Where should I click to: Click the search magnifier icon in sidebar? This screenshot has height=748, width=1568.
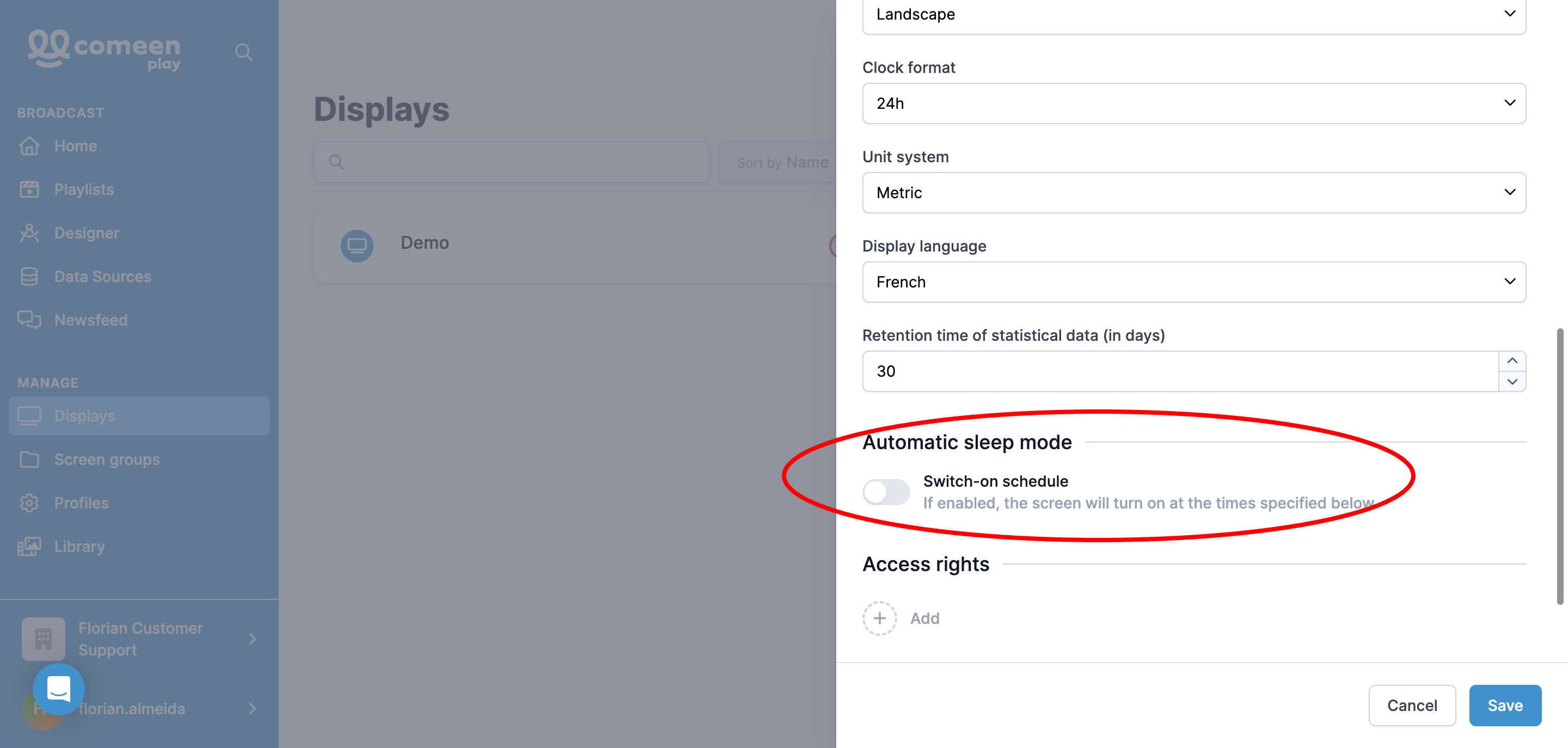(x=243, y=52)
